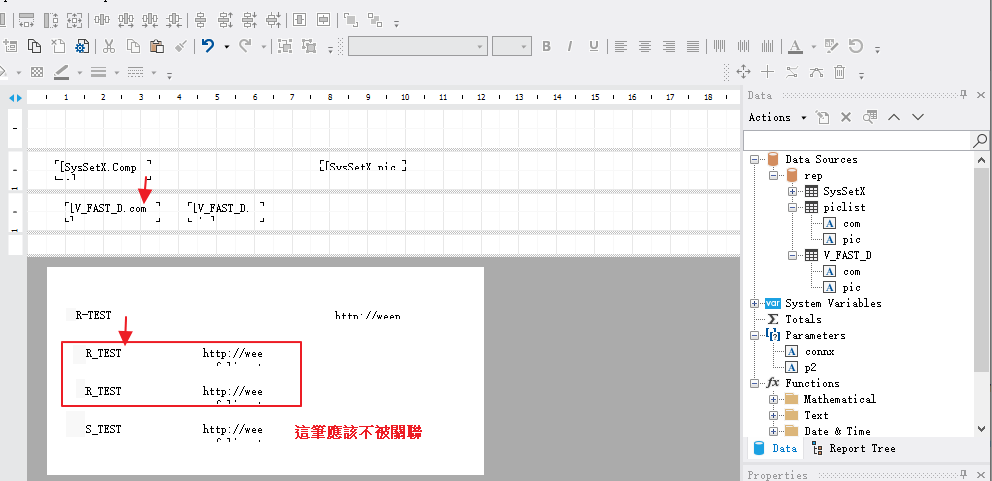Click the blue Undo arrow
The image size is (992, 481).
pos(208,46)
